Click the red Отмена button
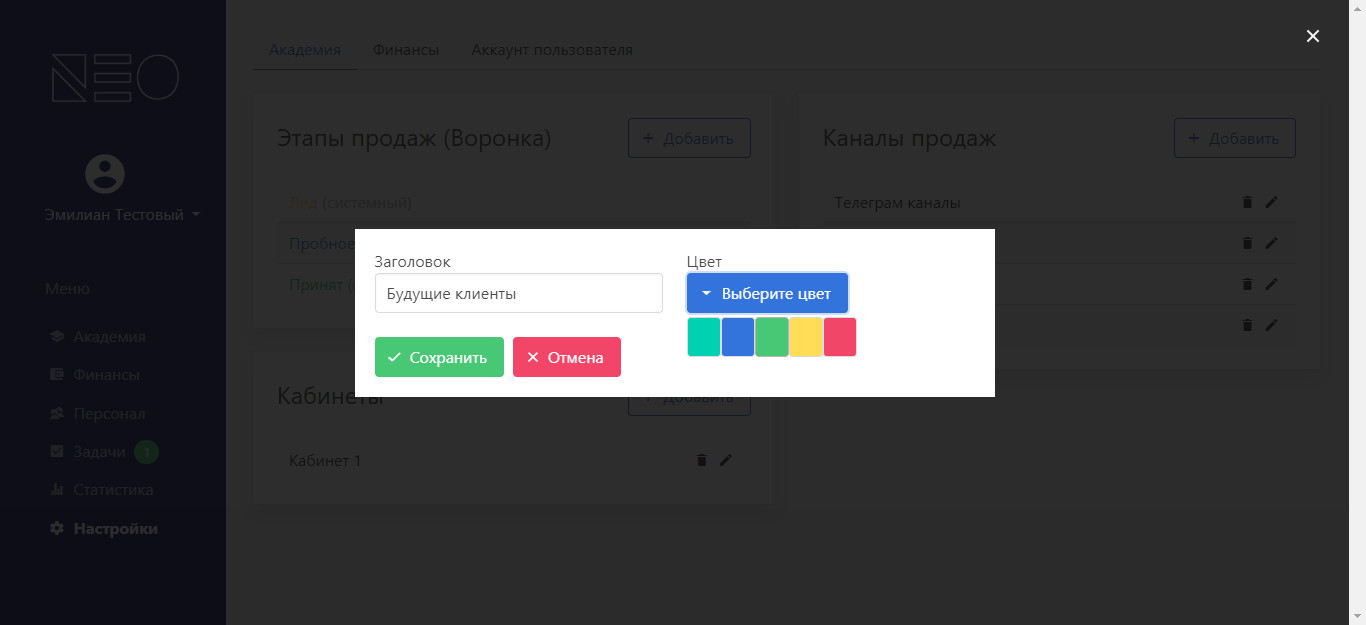This screenshot has width=1366, height=625. point(567,357)
